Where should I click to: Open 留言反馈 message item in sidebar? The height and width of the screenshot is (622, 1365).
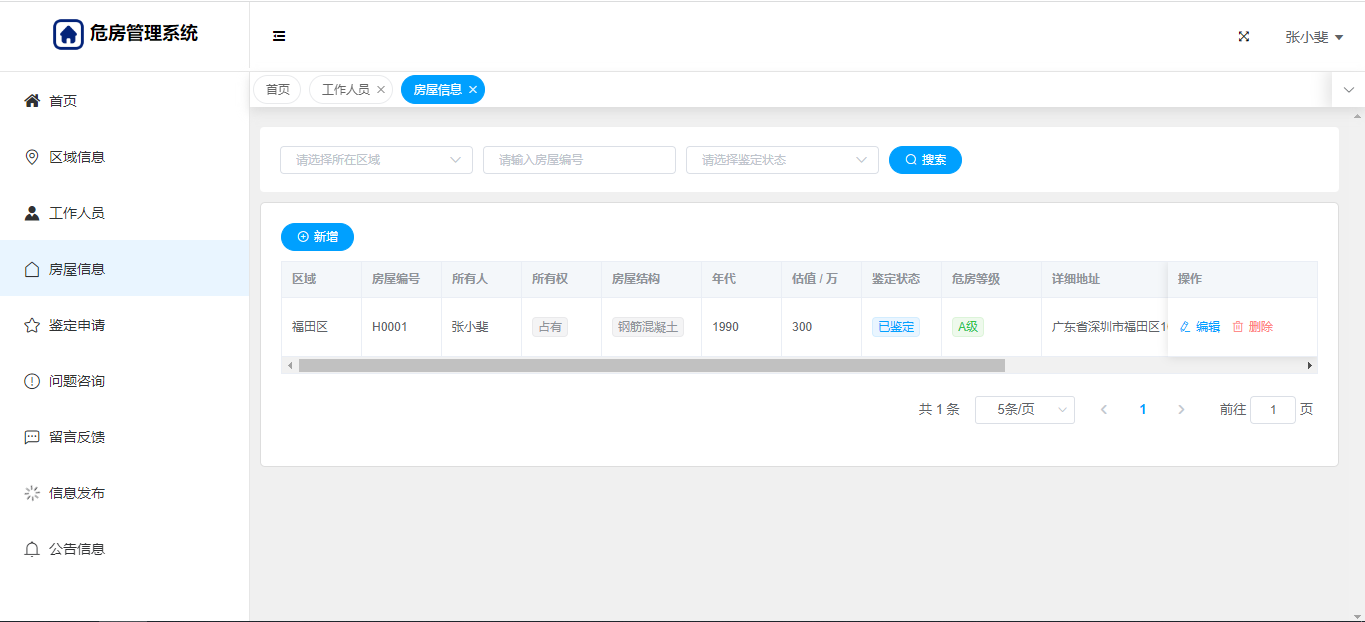coord(77,437)
